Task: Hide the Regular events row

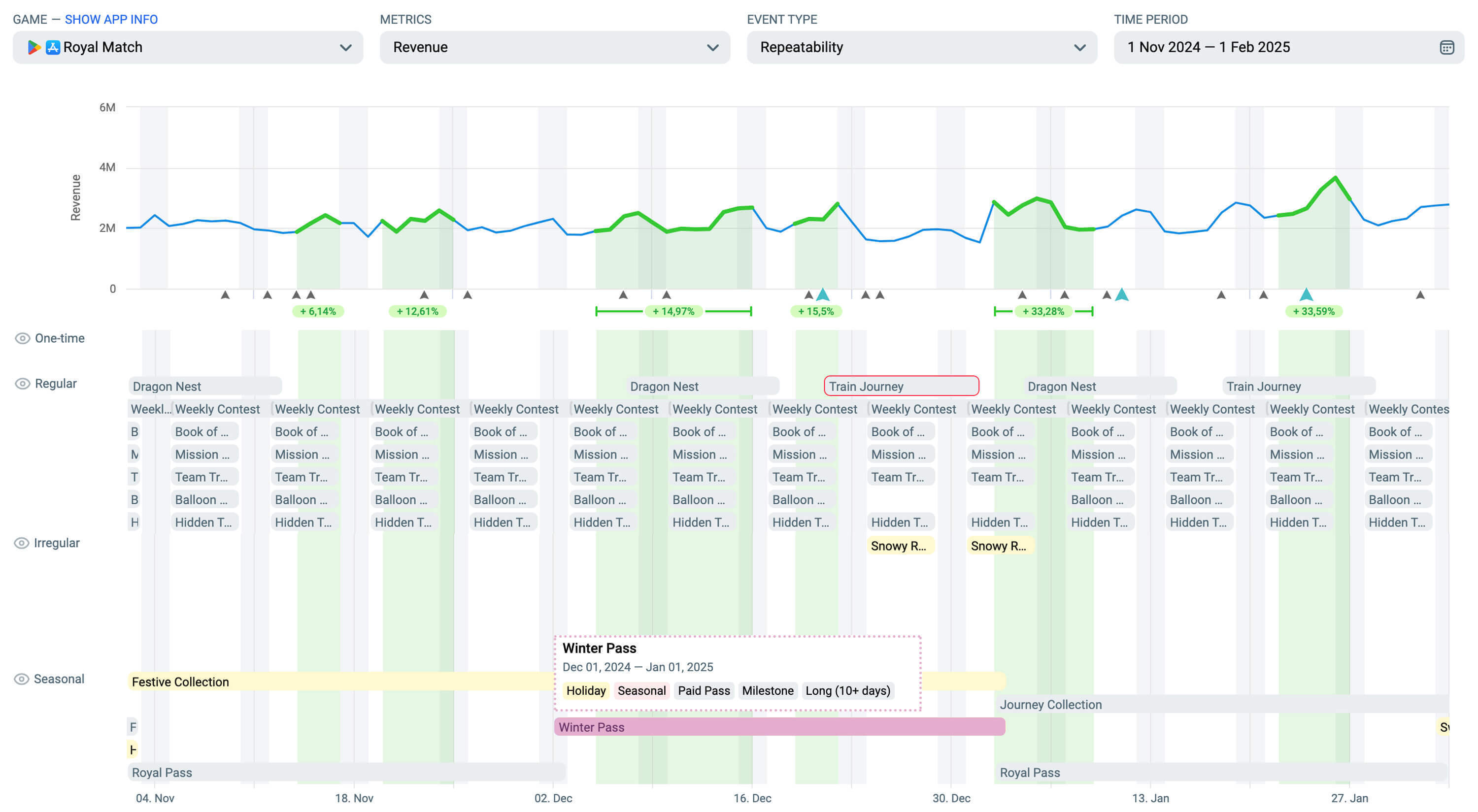Action: click(x=22, y=384)
